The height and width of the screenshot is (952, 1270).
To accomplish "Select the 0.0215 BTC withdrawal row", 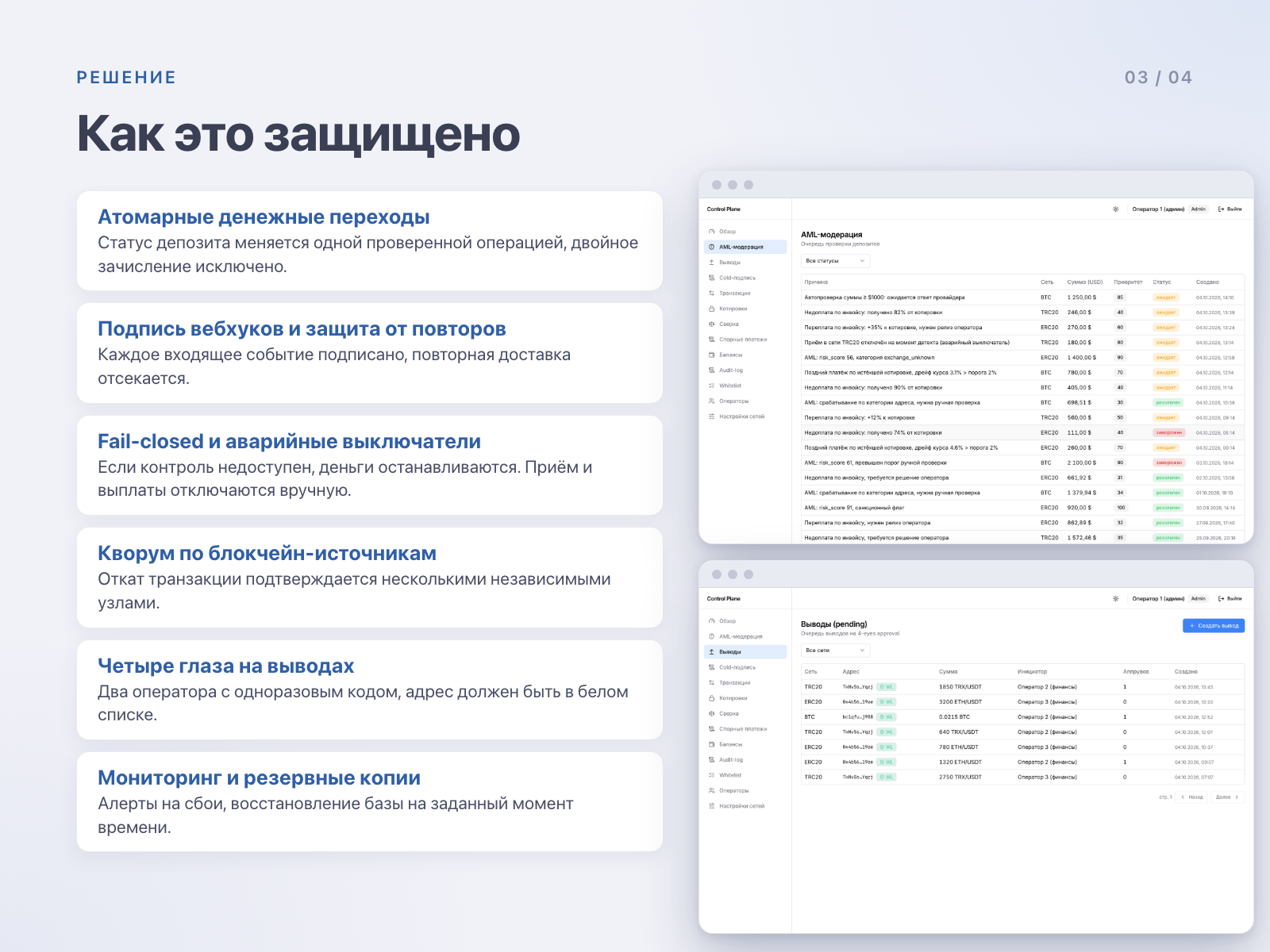I will pyautogui.click(x=1022, y=717).
